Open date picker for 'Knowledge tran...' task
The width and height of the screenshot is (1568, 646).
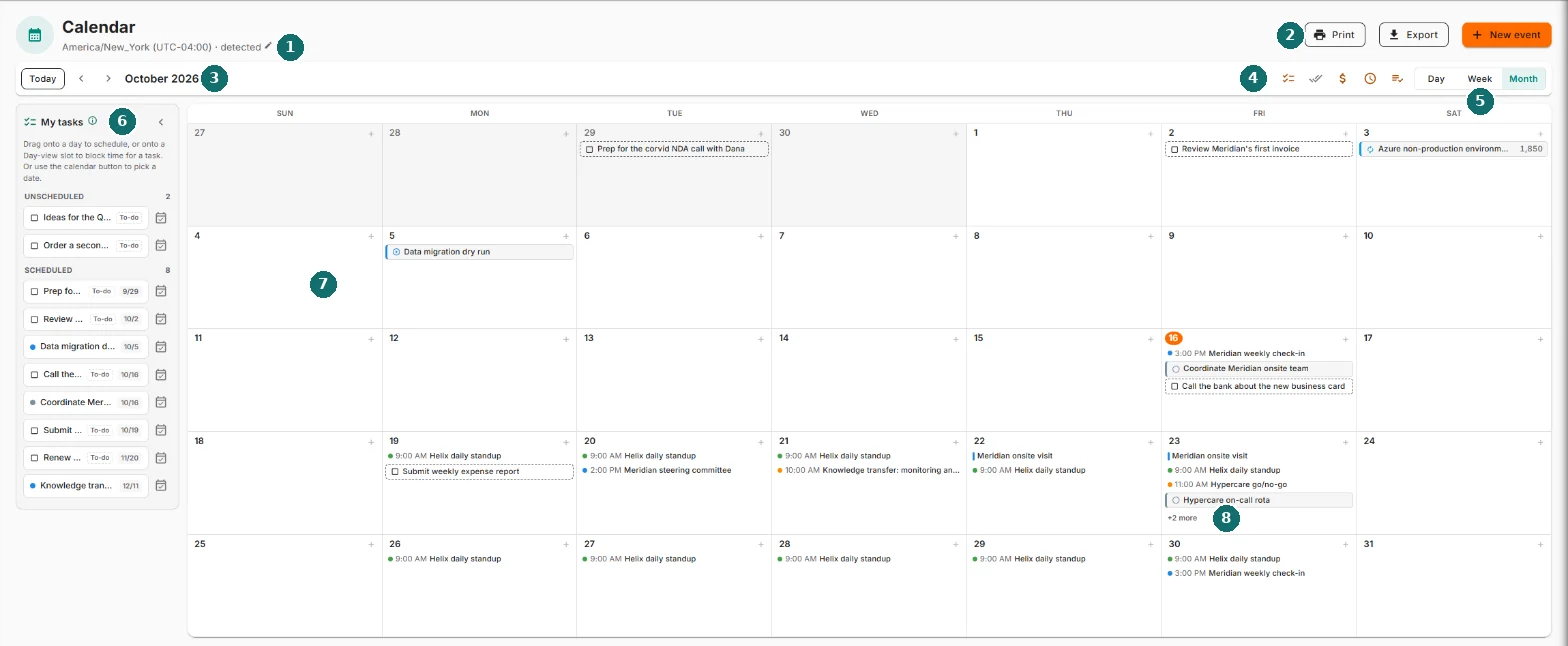pos(160,486)
